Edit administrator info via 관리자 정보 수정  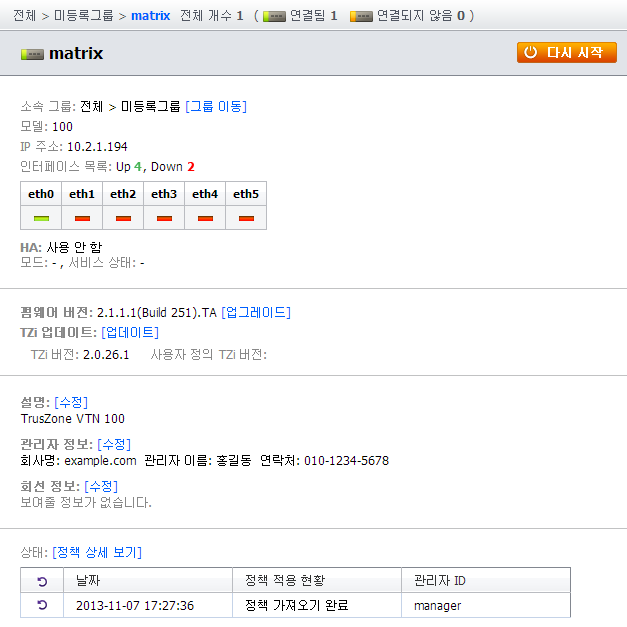coord(113,444)
